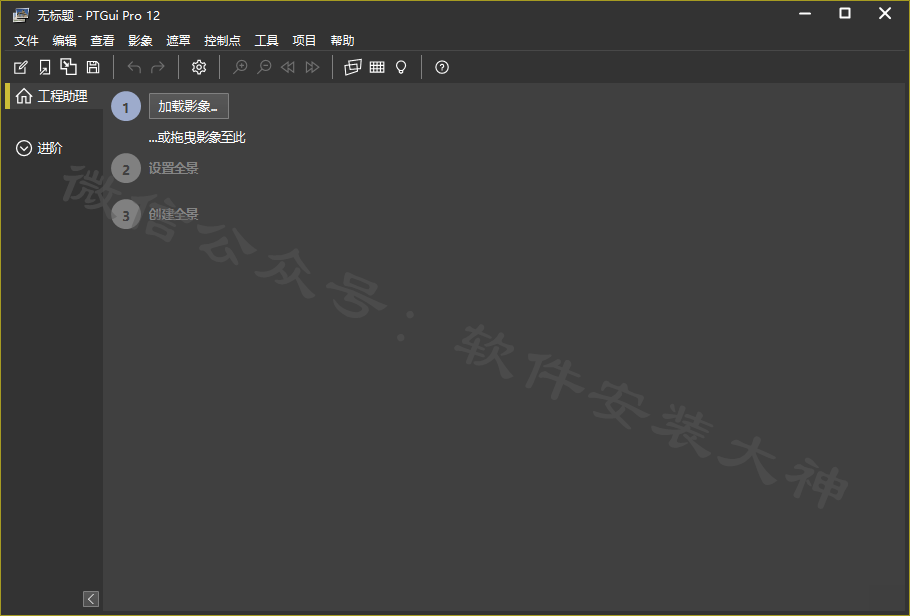Viewport: 910px width, 616px height.
Task: Open the 编辑 menu
Action: click(64, 41)
